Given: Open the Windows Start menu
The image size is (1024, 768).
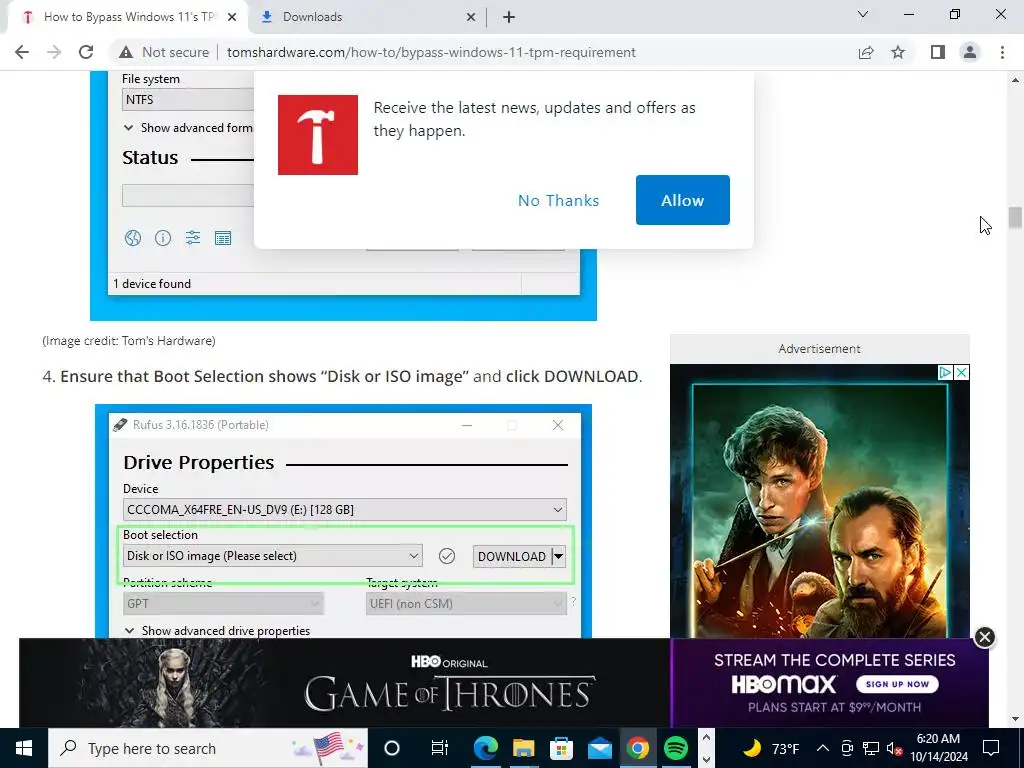Looking at the screenshot, I should pos(24,748).
